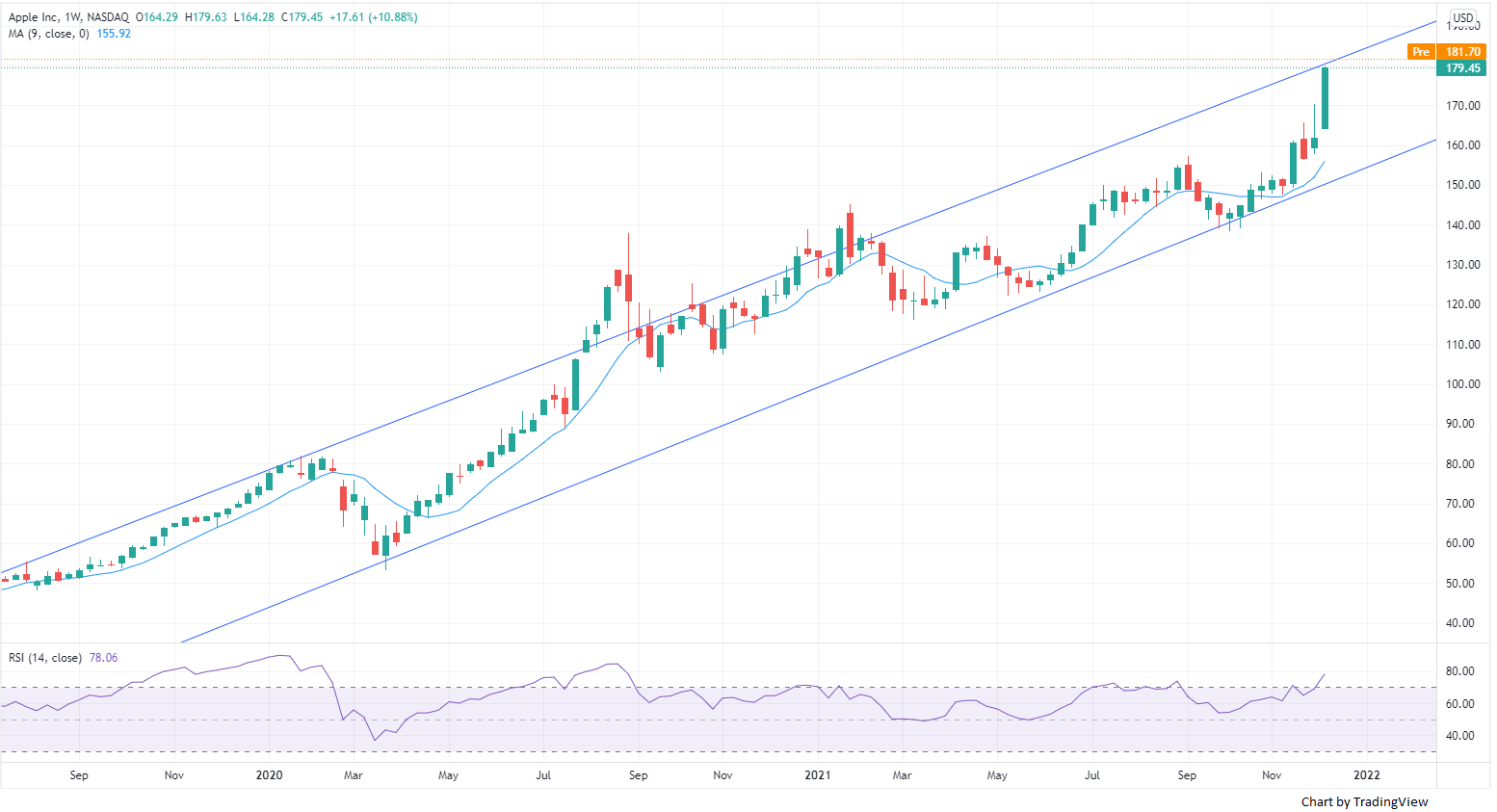Open the Chart by TradingView attribution
The image size is (1497, 812).
point(1364,801)
